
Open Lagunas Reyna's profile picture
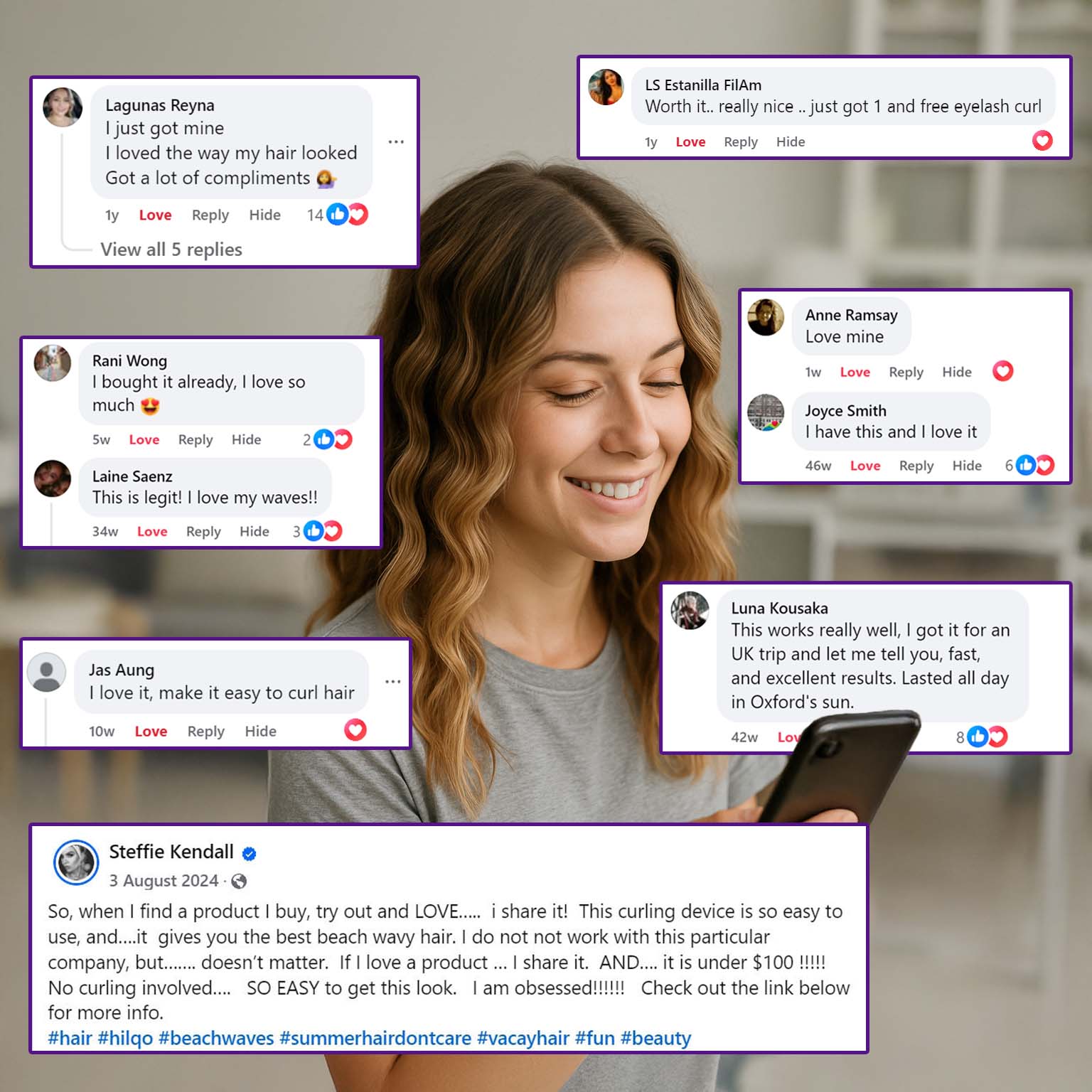click(63, 107)
